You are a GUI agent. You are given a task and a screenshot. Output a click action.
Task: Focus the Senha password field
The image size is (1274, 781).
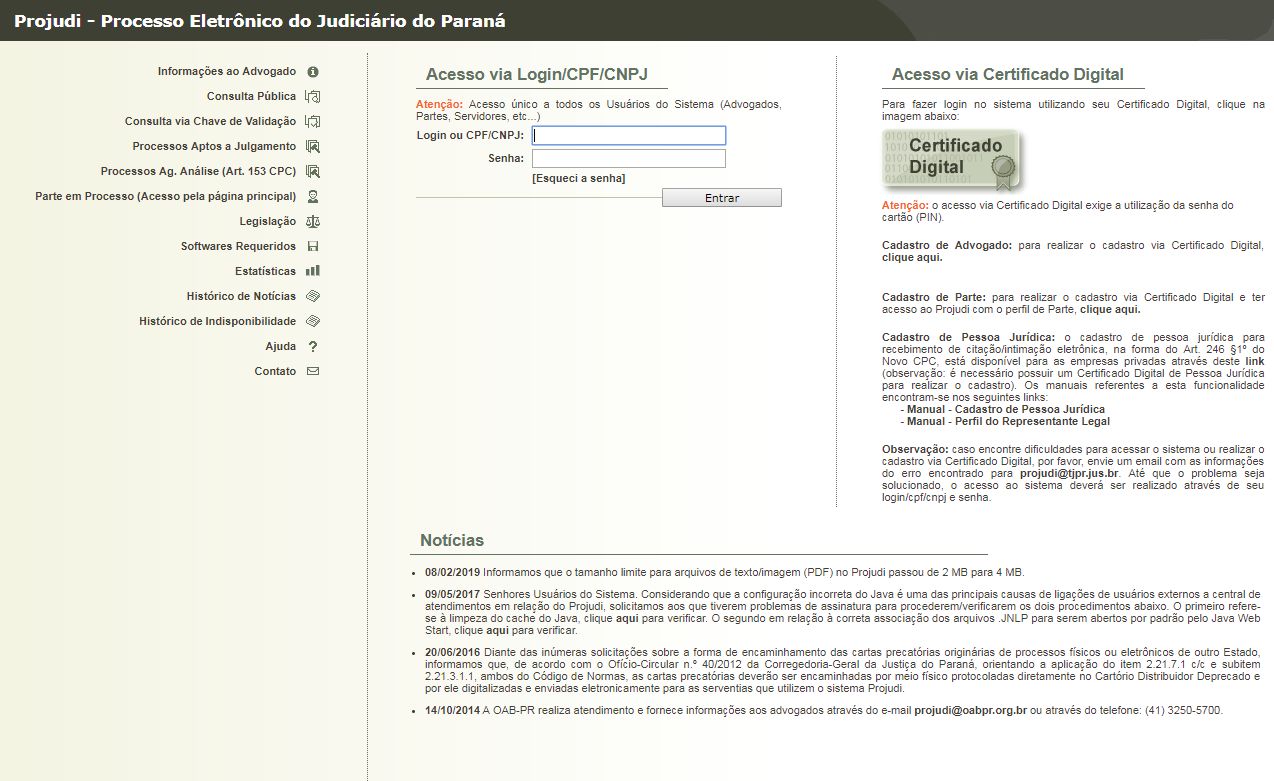[x=629, y=158]
